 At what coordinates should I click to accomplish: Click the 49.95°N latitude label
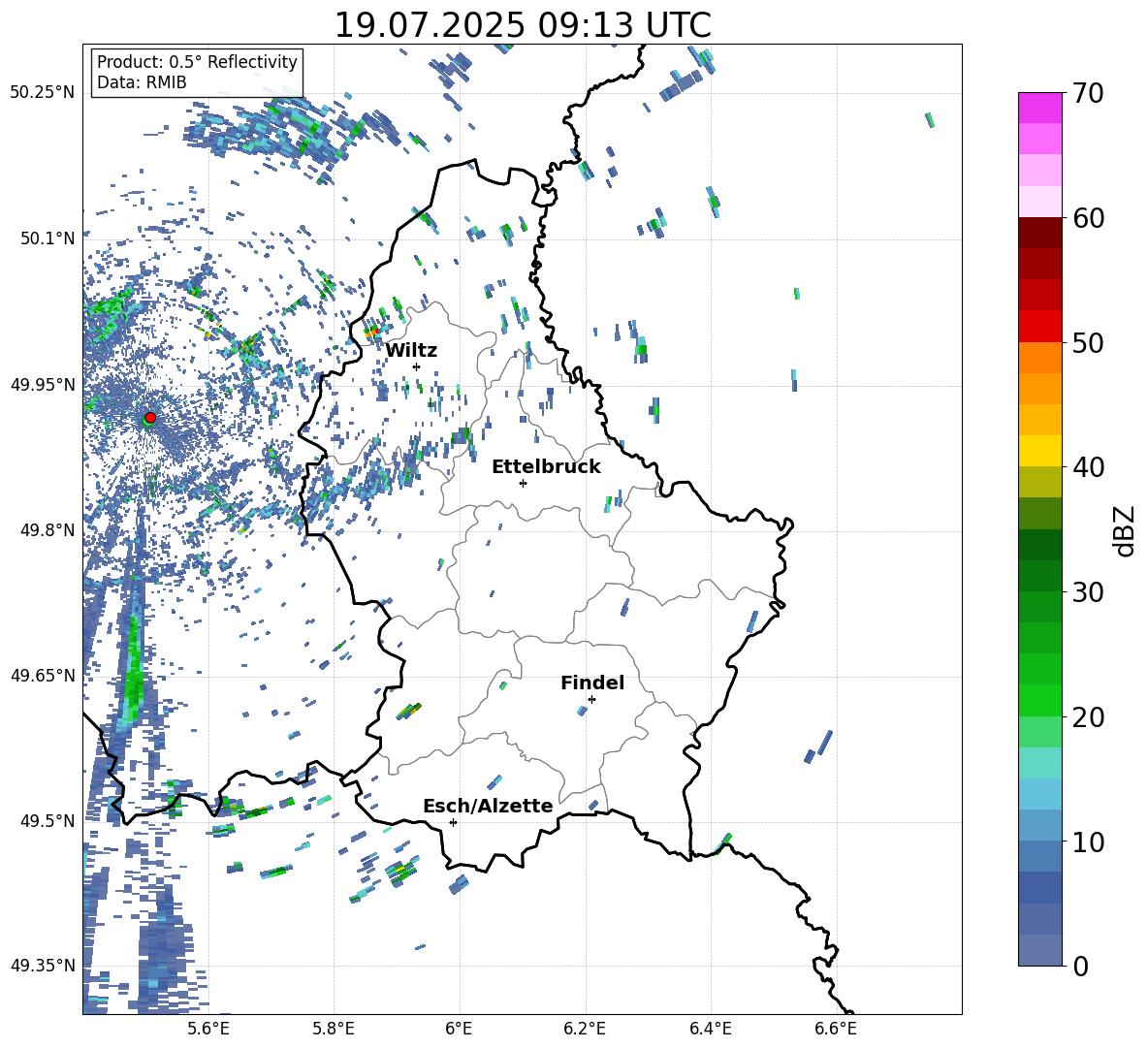43,384
